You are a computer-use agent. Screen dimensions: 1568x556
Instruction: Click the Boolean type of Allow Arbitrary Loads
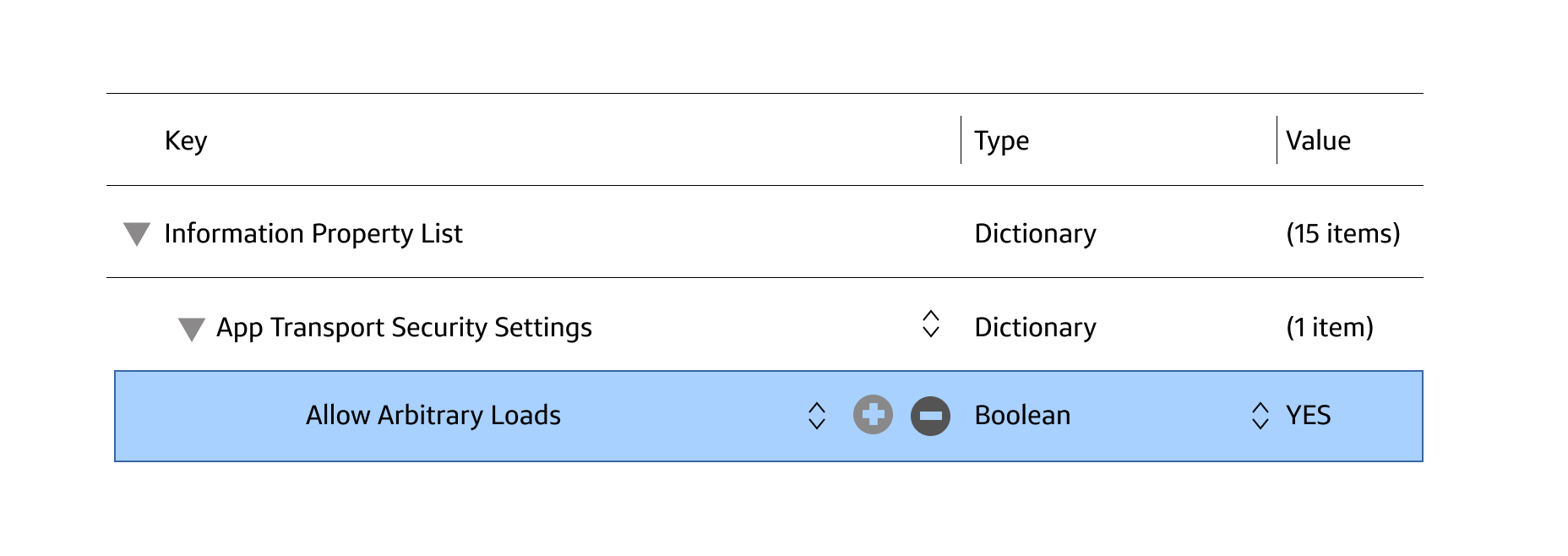point(1022,416)
